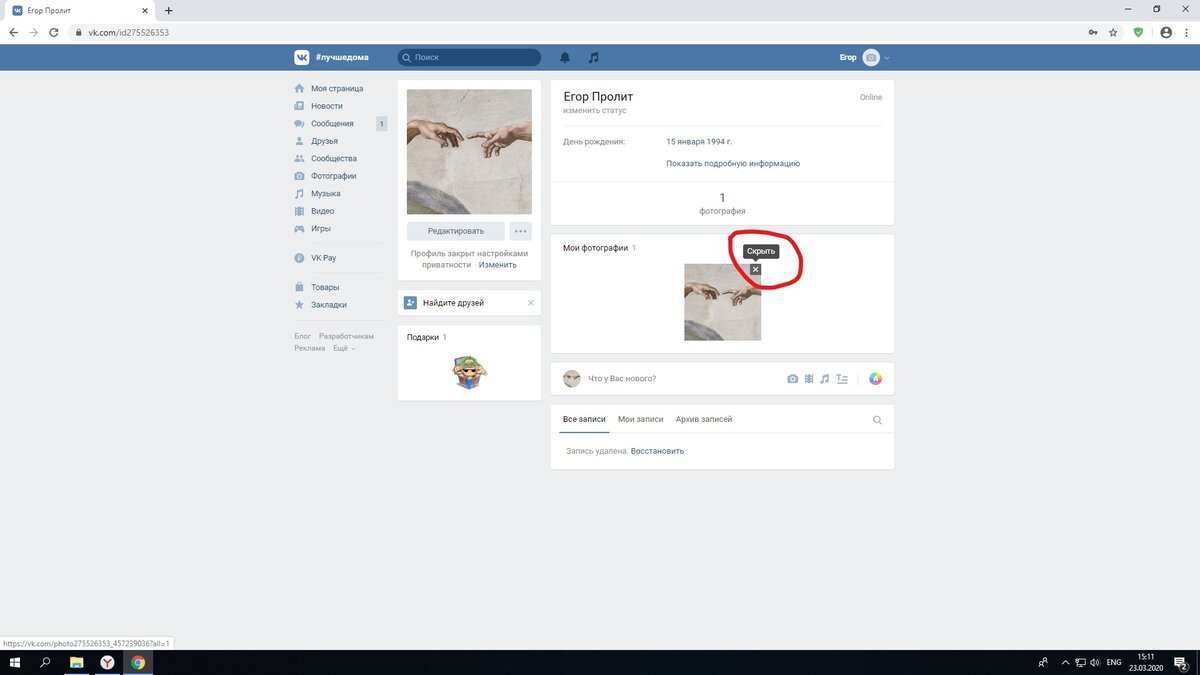
Task: Click the bag icon beside Товары
Action: [299, 287]
